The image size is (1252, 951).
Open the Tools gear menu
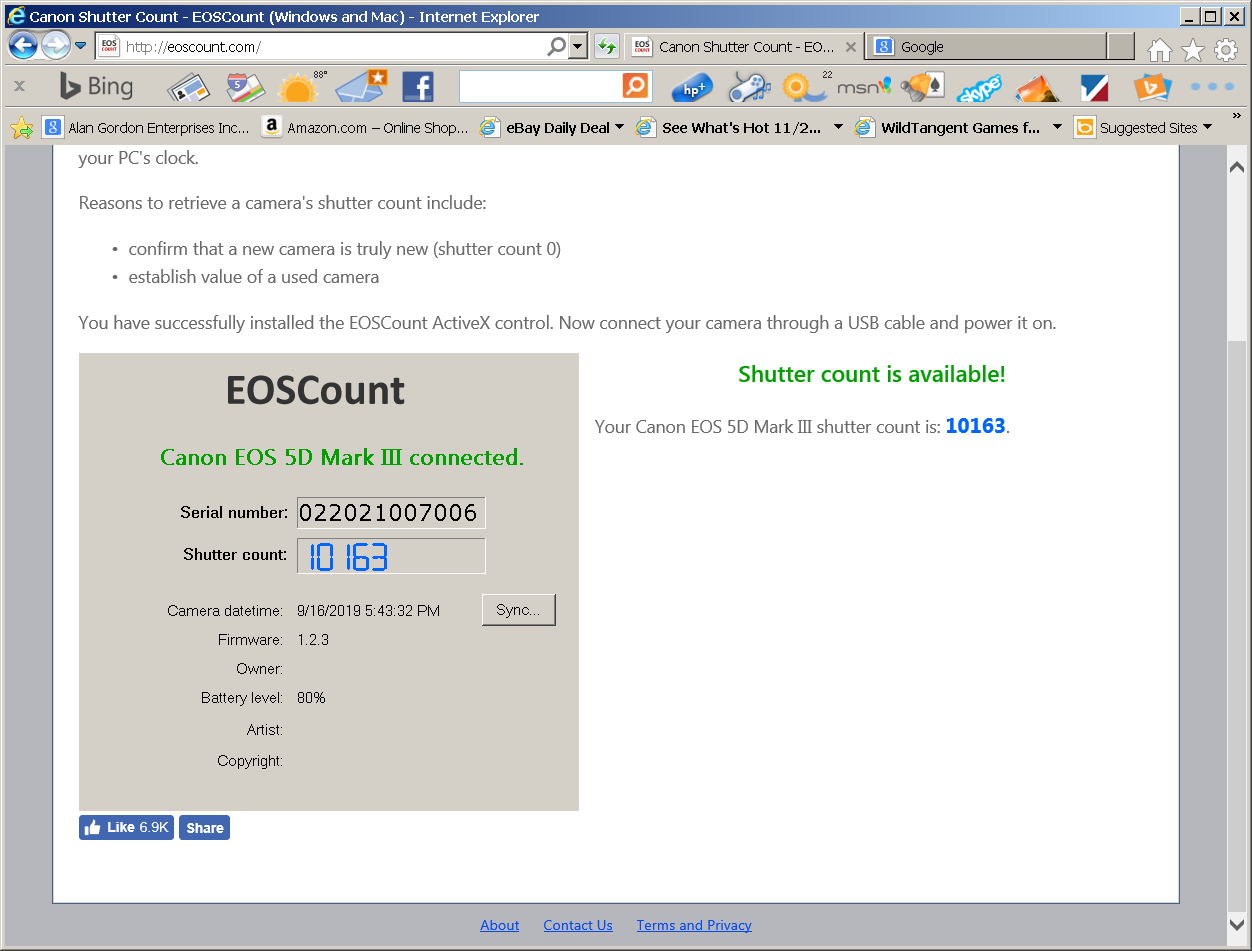(x=1226, y=49)
